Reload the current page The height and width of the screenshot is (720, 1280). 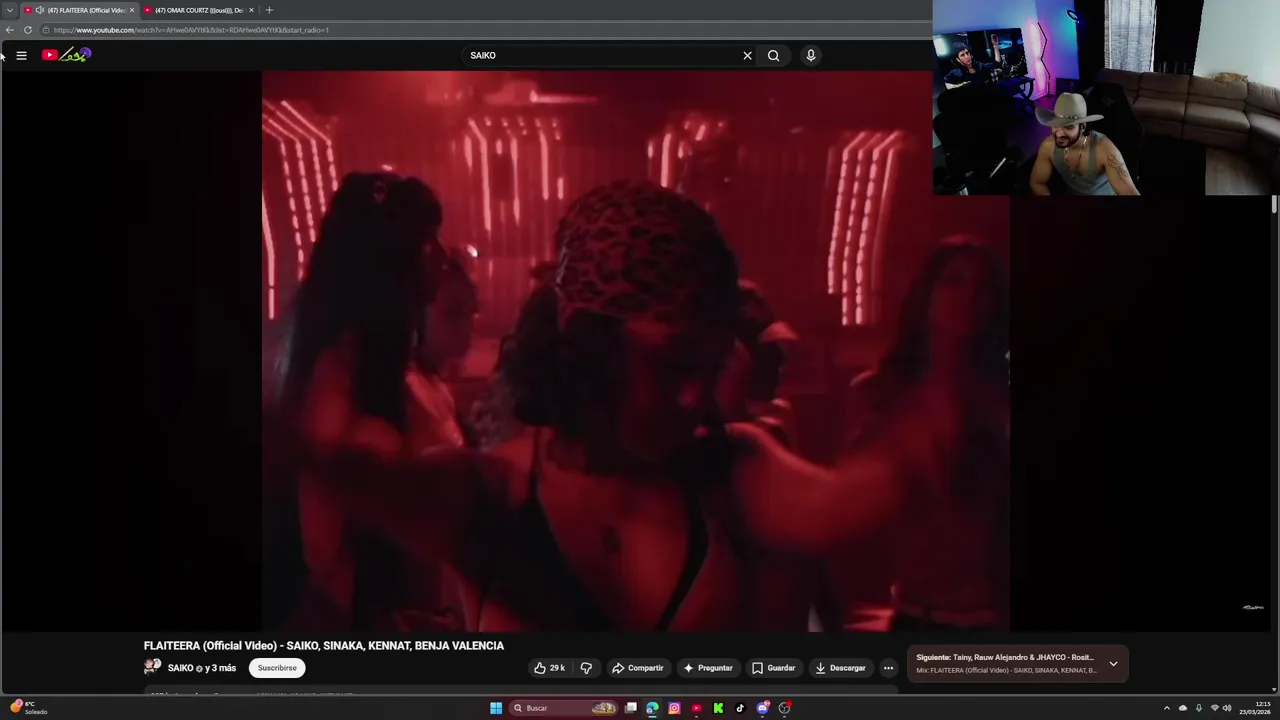click(28, 30)
